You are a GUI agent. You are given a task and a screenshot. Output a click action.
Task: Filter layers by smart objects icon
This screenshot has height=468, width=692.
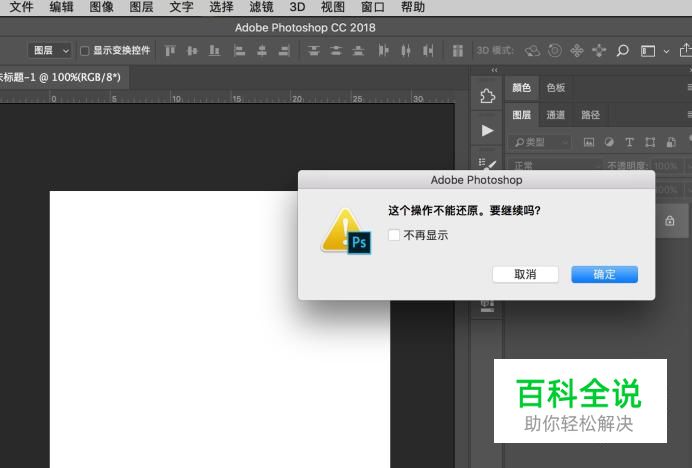coord(671,142)
